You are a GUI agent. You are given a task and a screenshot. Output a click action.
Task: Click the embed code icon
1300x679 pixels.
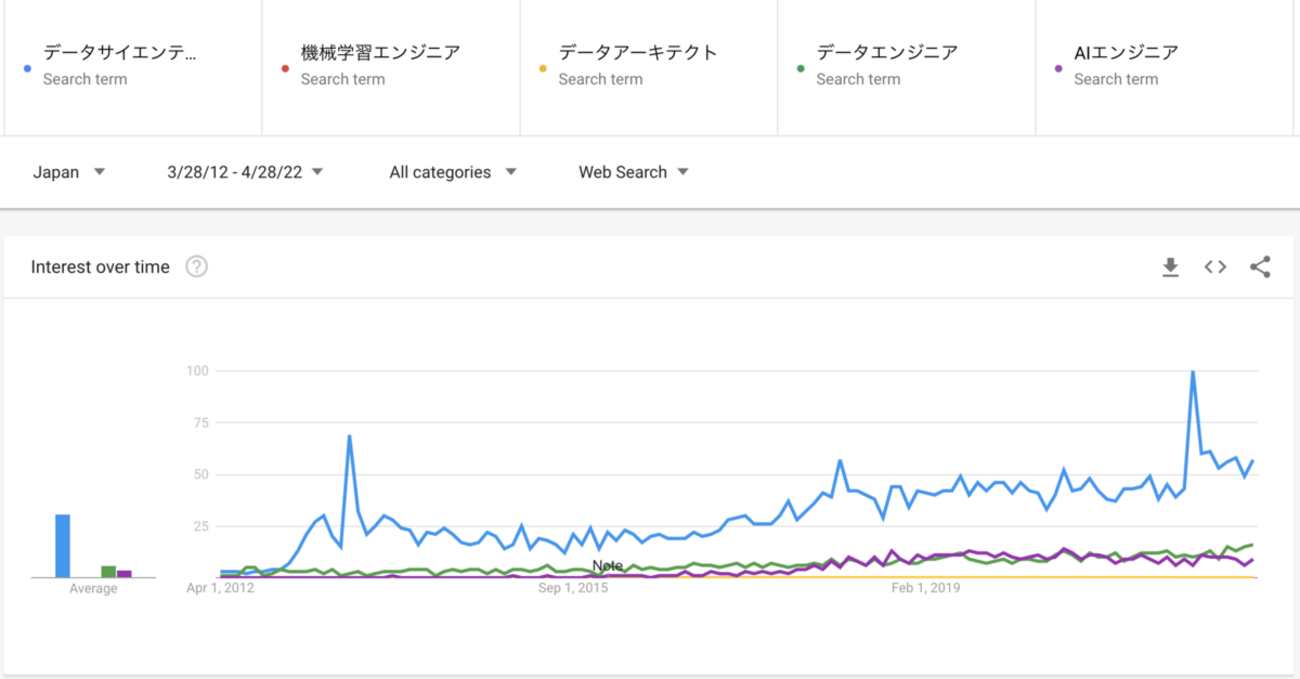point(1215,267)
